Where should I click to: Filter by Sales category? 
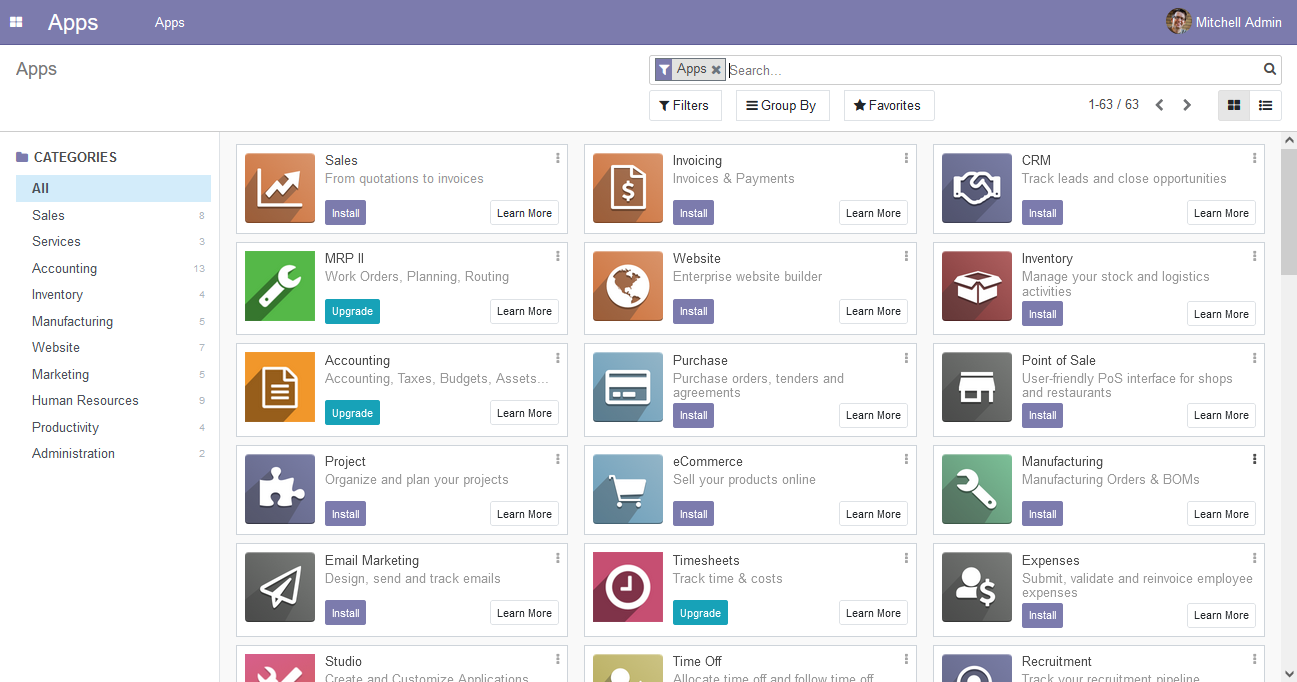113,215
